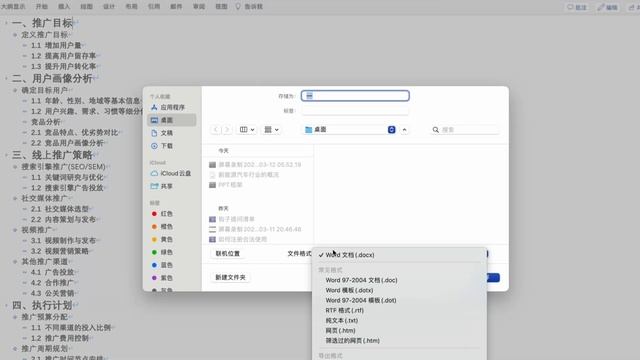Open the 大纲显示 ribbon tab
The image size is (640, 360).
tap(13, 7)
